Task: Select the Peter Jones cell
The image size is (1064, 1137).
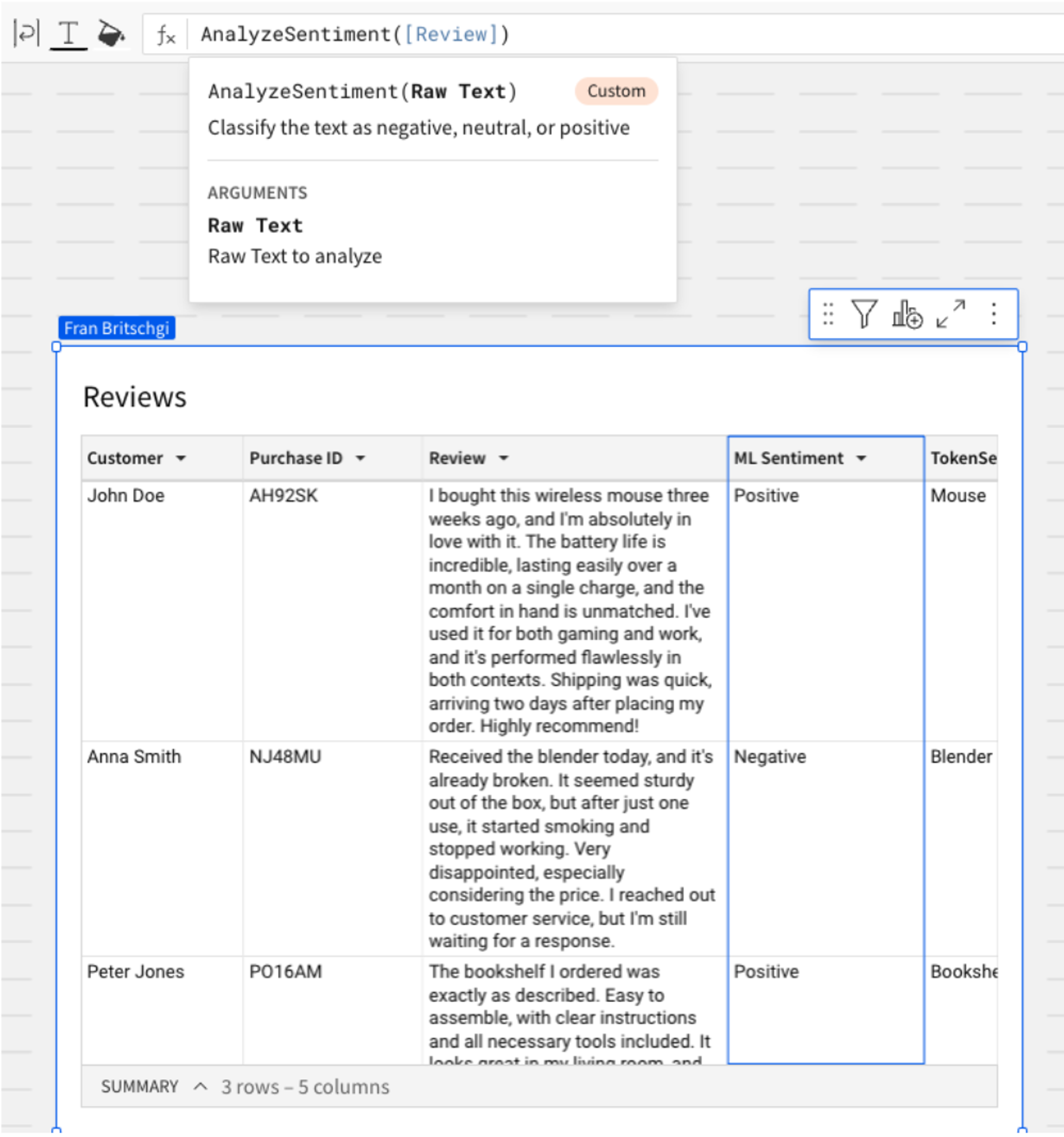Action: (x=162, y=1011)
